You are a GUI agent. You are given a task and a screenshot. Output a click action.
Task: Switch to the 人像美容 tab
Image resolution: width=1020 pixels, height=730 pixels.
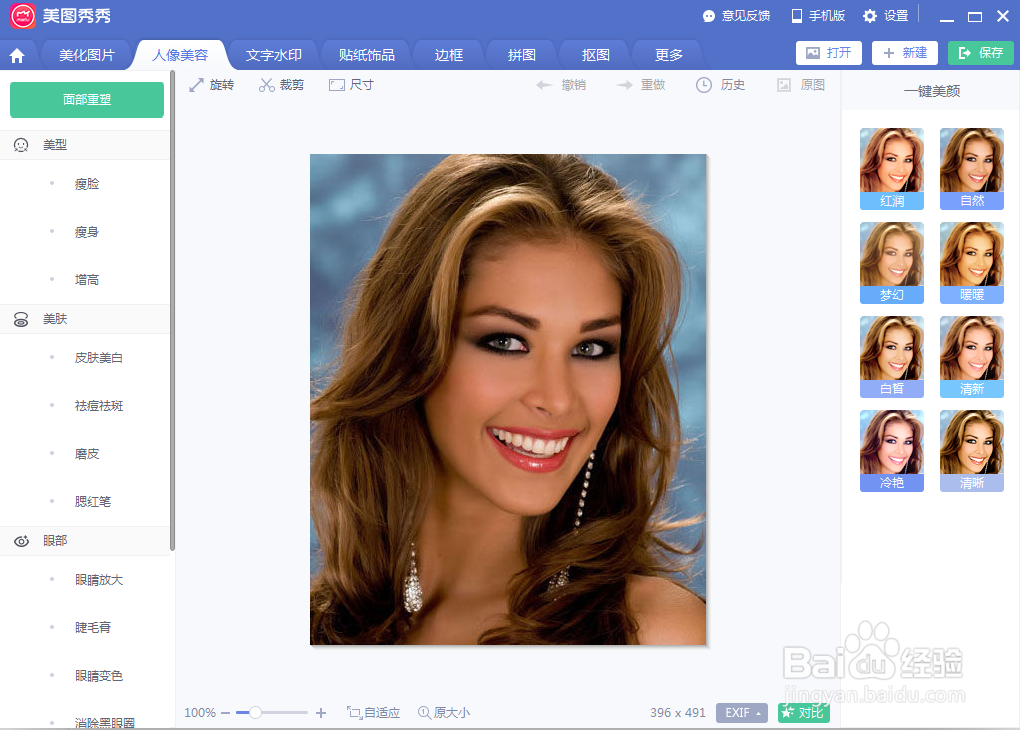pos(180,55)
